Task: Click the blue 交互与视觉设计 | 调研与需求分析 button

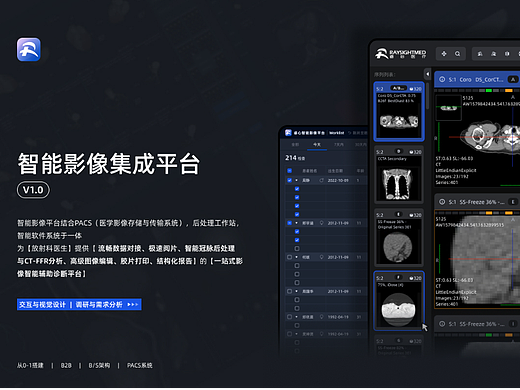Action: pyautogui.click(x=79, y=304)
